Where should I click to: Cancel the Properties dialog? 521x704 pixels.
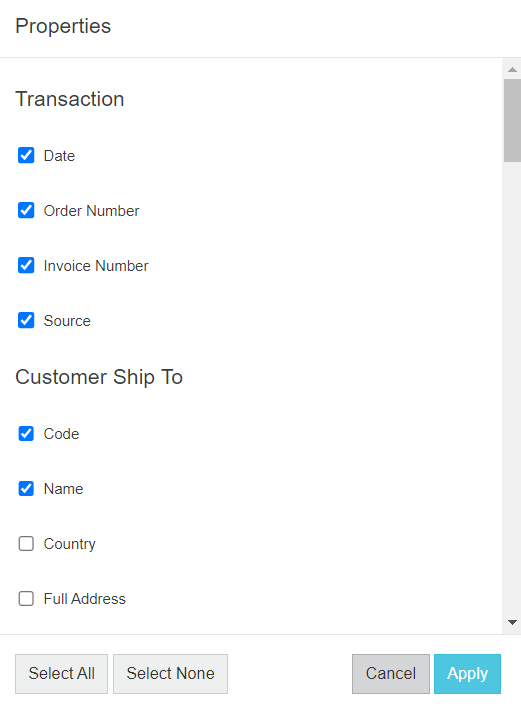(391, 673)
